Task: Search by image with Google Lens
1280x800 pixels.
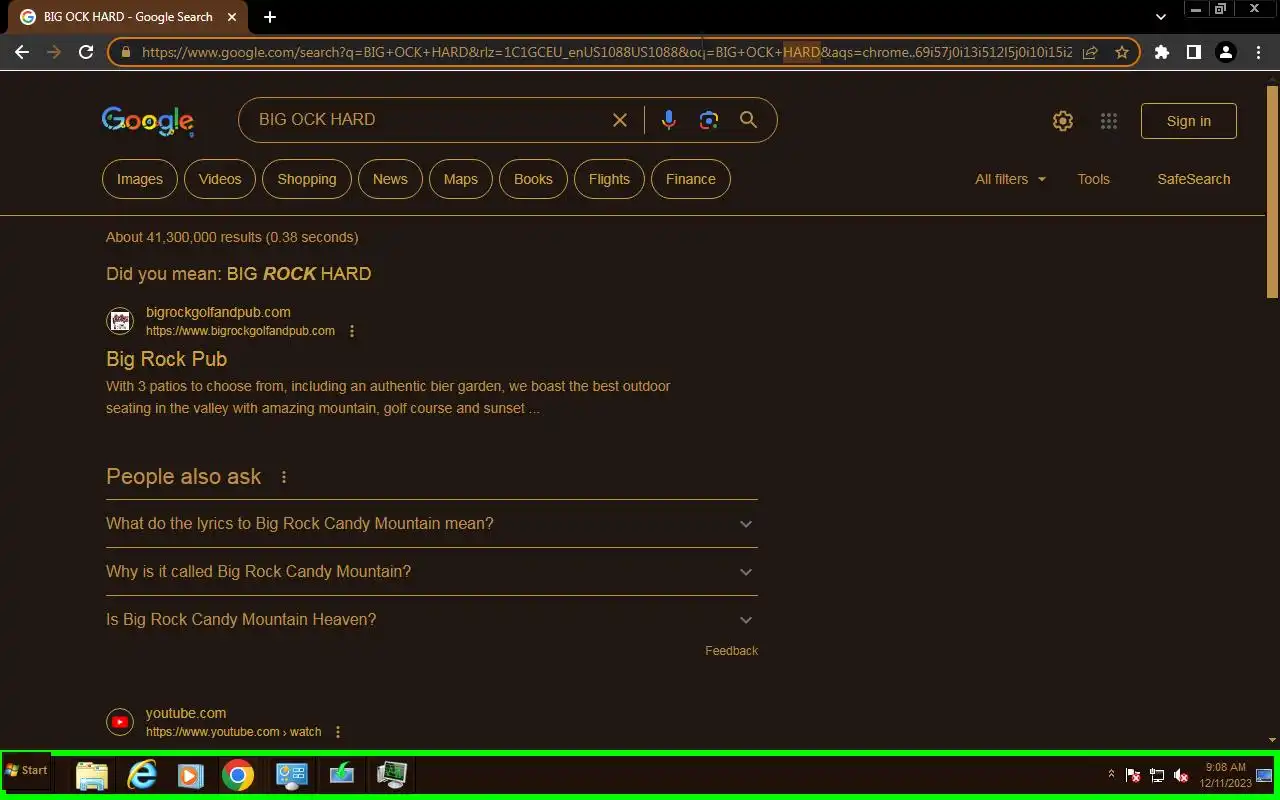Action: [709, 120]
